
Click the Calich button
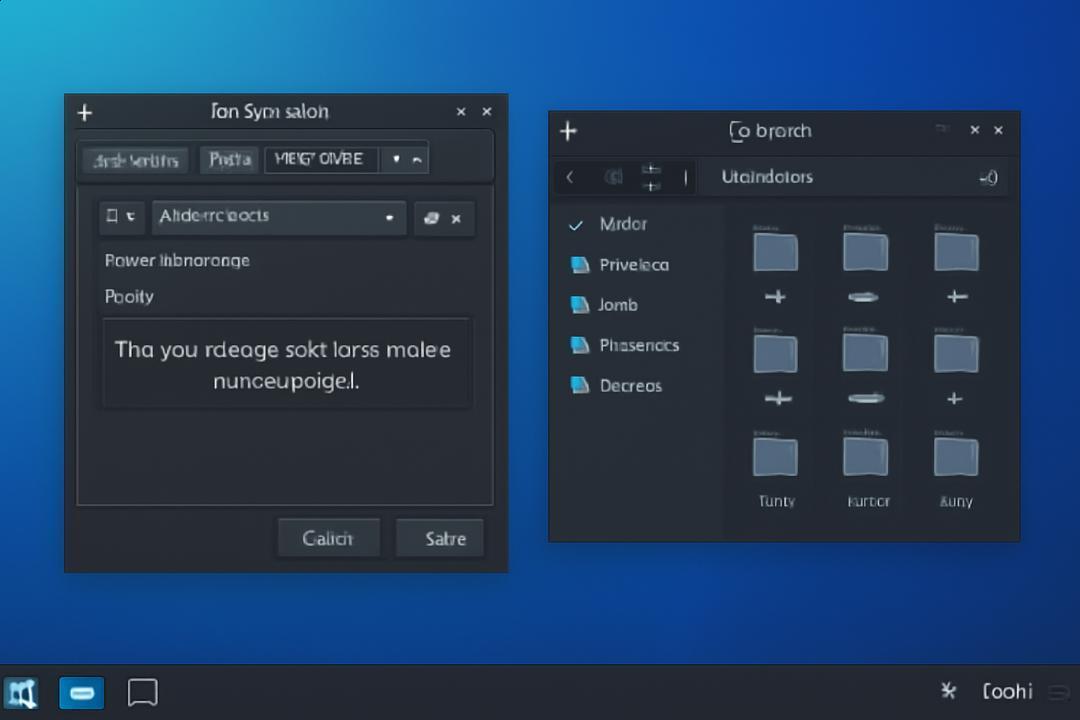328,537
